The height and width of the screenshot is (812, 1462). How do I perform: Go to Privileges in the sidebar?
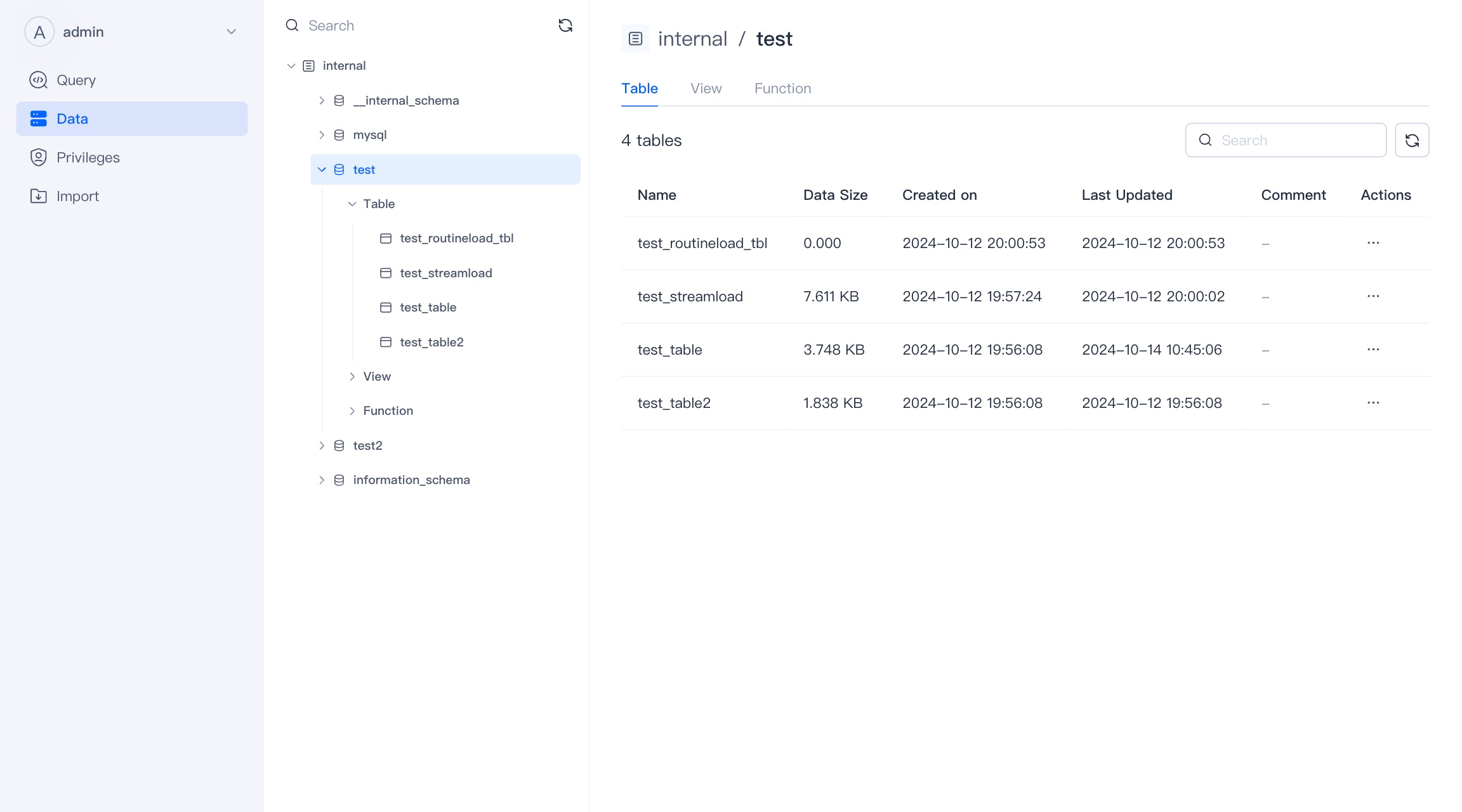point(88,158)
